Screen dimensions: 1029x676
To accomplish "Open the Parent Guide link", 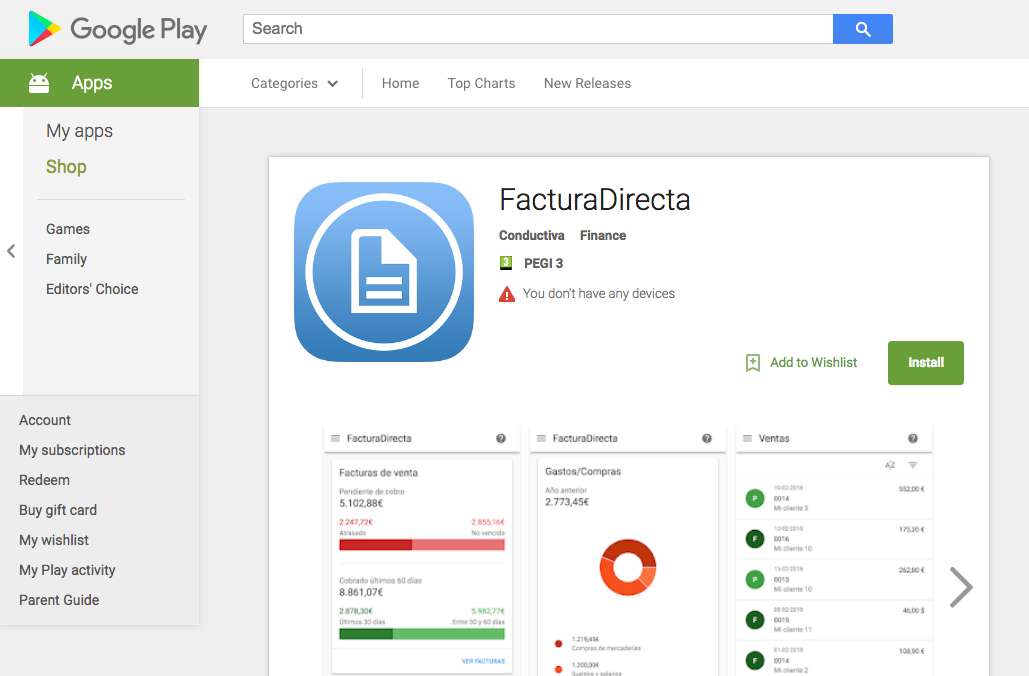I will pos(59,600).
